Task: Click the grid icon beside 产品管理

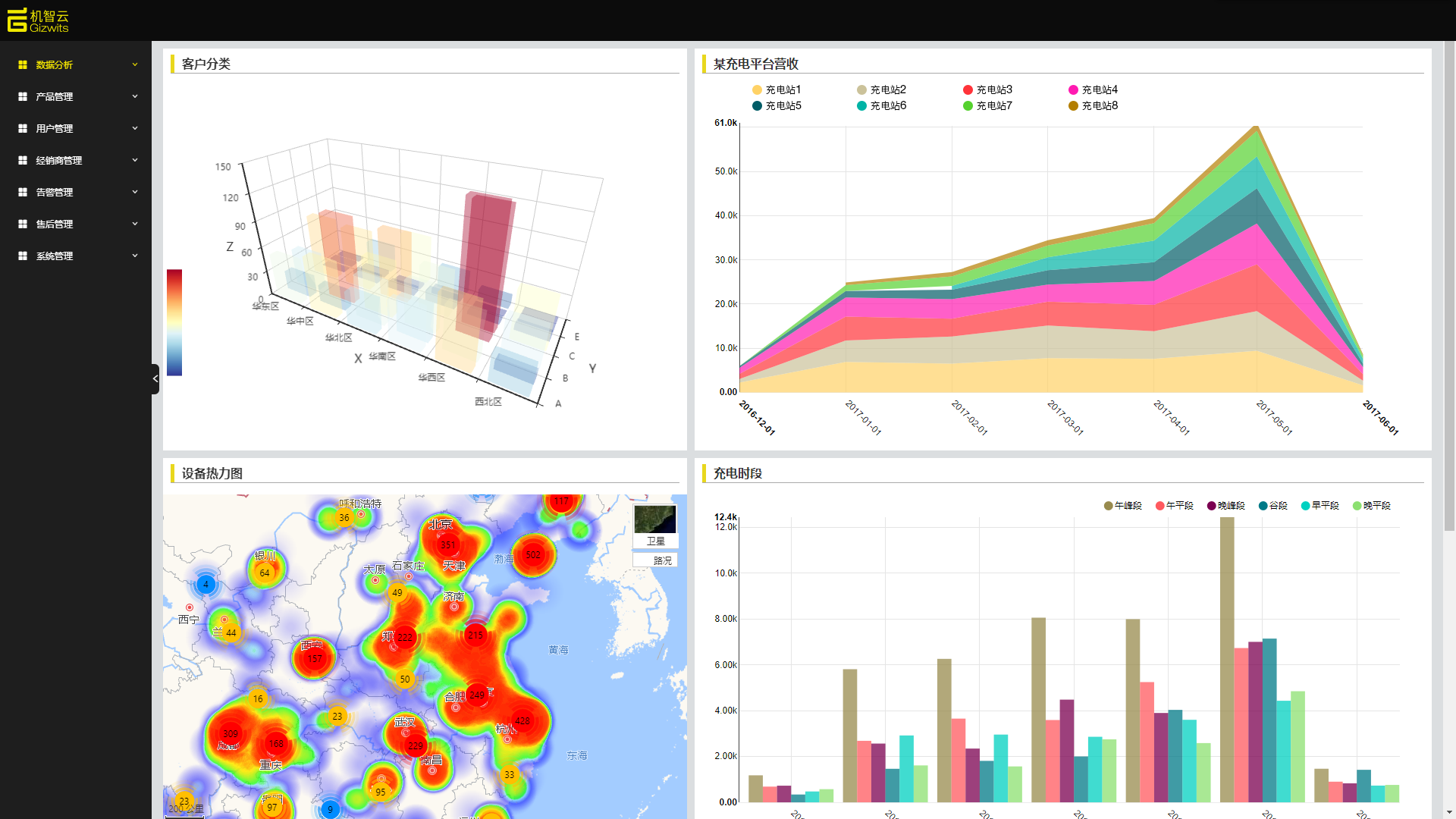Action: 23,97
